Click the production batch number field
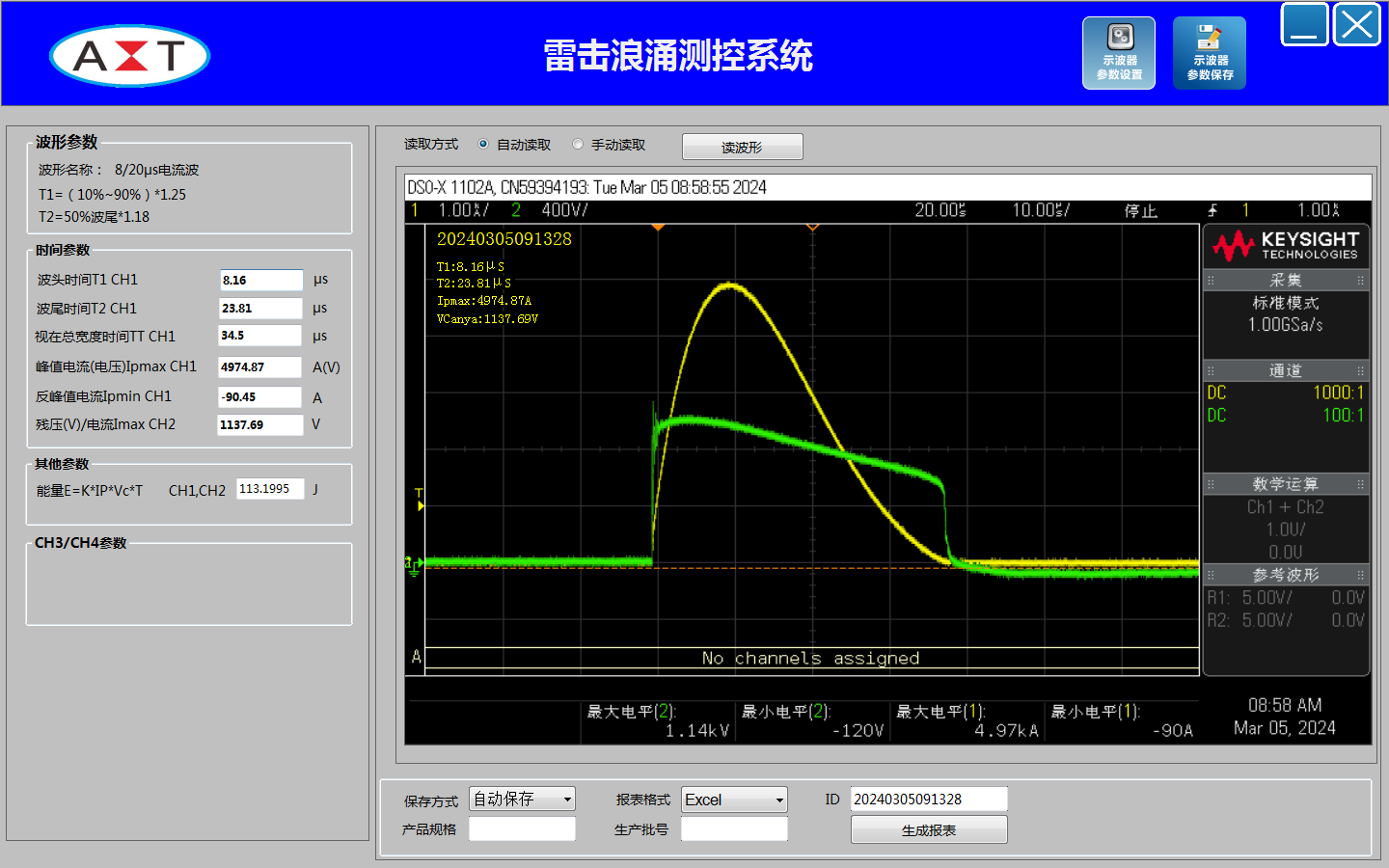 [734, 829]
